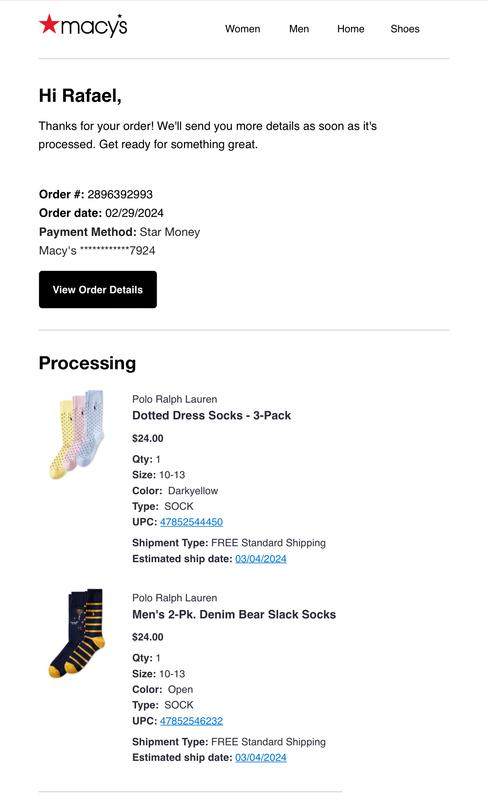Open the dotted dress socks product image
Screen dimensions: 488x800
pos(77,434)
